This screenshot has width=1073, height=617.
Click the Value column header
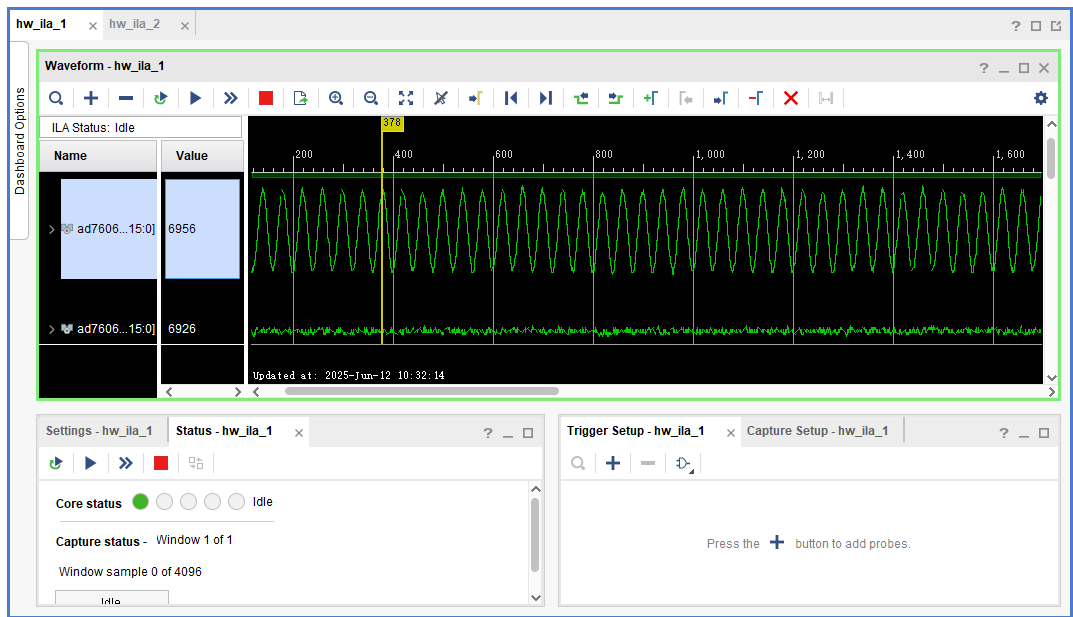coord(203,156)
